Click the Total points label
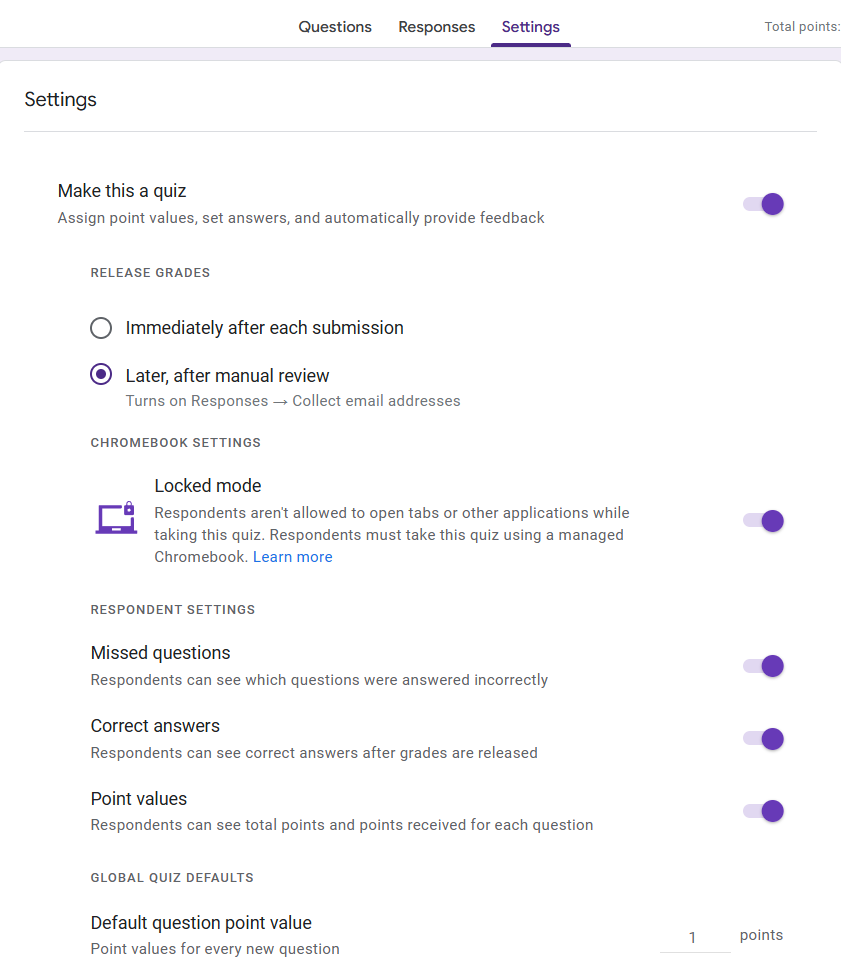The width and height of the screenshot is (841, 975). pyautogui.click(x=802, y=27)
